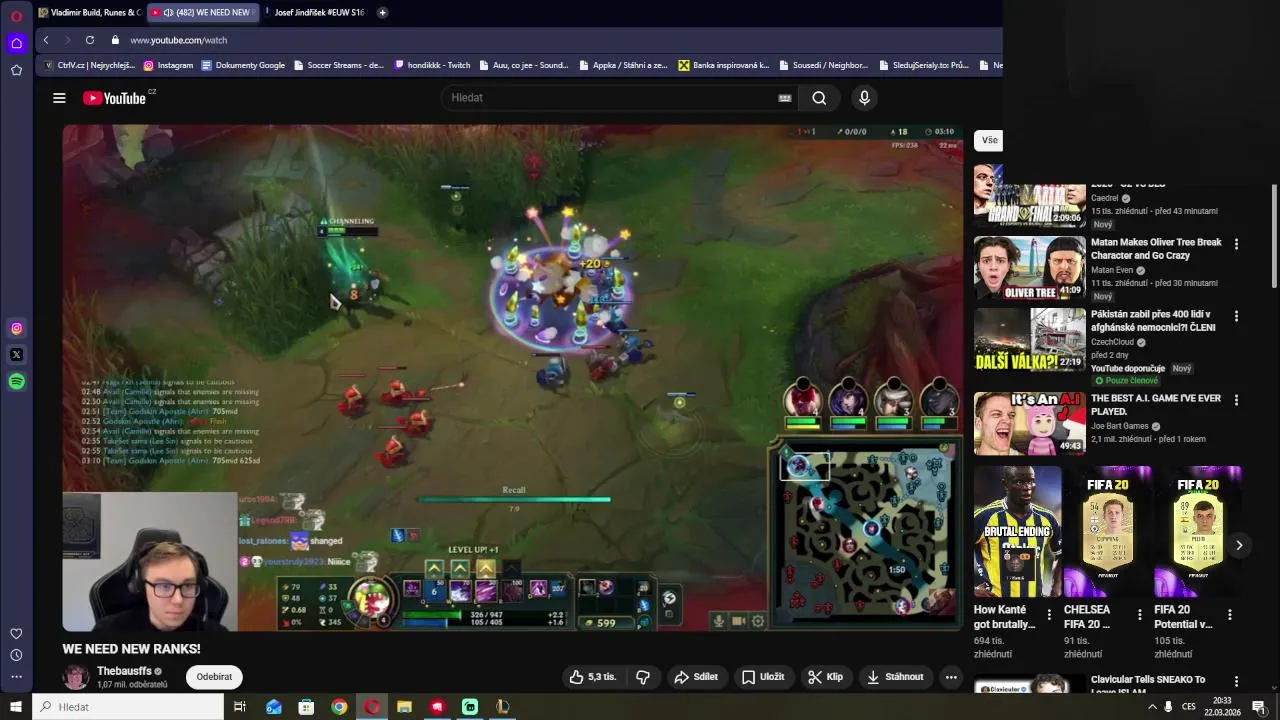This screenshot has height=720, width=1280.
Task: Open League of Legends taskbar icon
Action: (503, 707)
